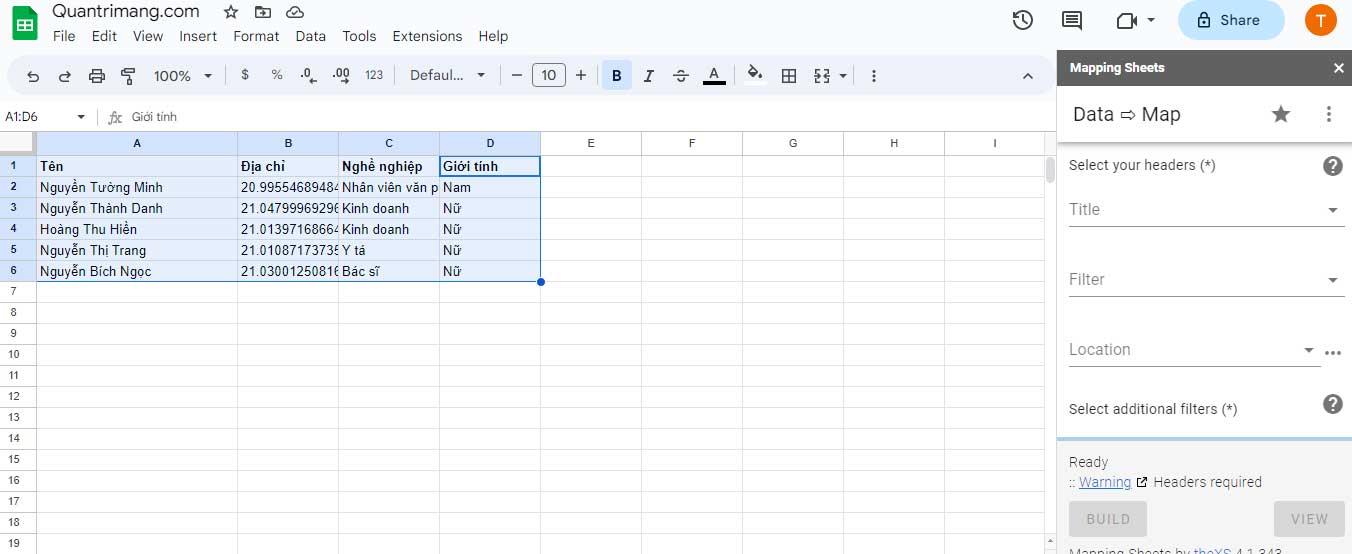Image resolution: width=1352 pixels, height=554 pixels.
Task: Open the 123 more formats menu
Action: 374,75
